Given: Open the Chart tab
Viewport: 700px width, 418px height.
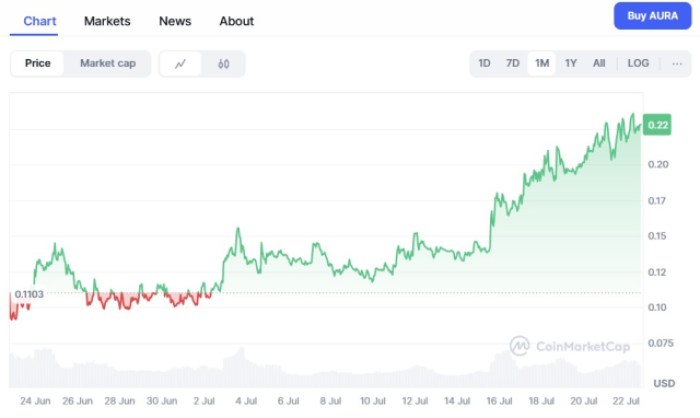Looking at the screenshot, I should [x=40, y=21].
